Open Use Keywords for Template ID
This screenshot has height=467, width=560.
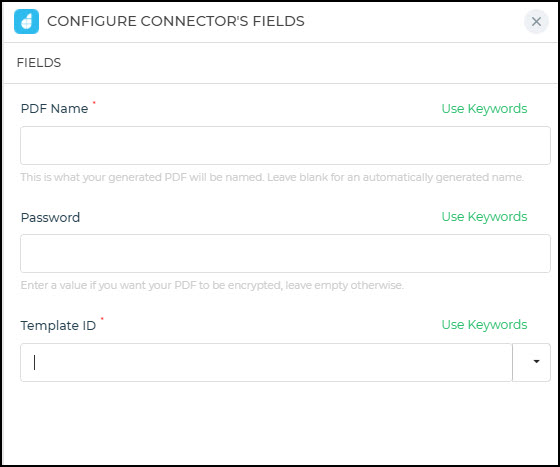tap(484, 325)
